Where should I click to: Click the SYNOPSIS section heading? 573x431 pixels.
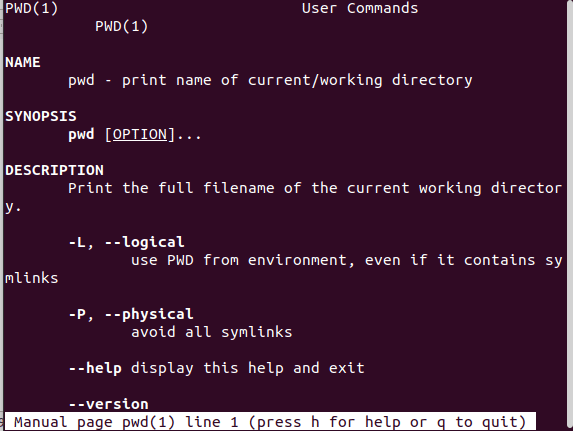tap(41, 116)
